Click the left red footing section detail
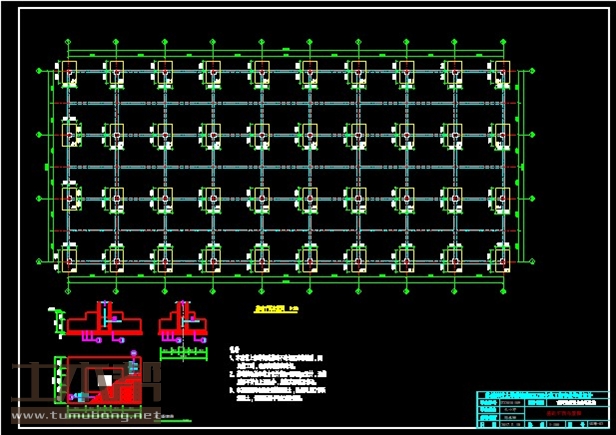Image resolution: width=616 pixels, height=435 pixels. 105,320
